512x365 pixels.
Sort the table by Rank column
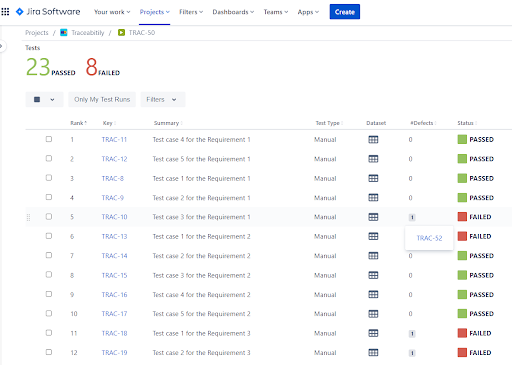point(79,123)
